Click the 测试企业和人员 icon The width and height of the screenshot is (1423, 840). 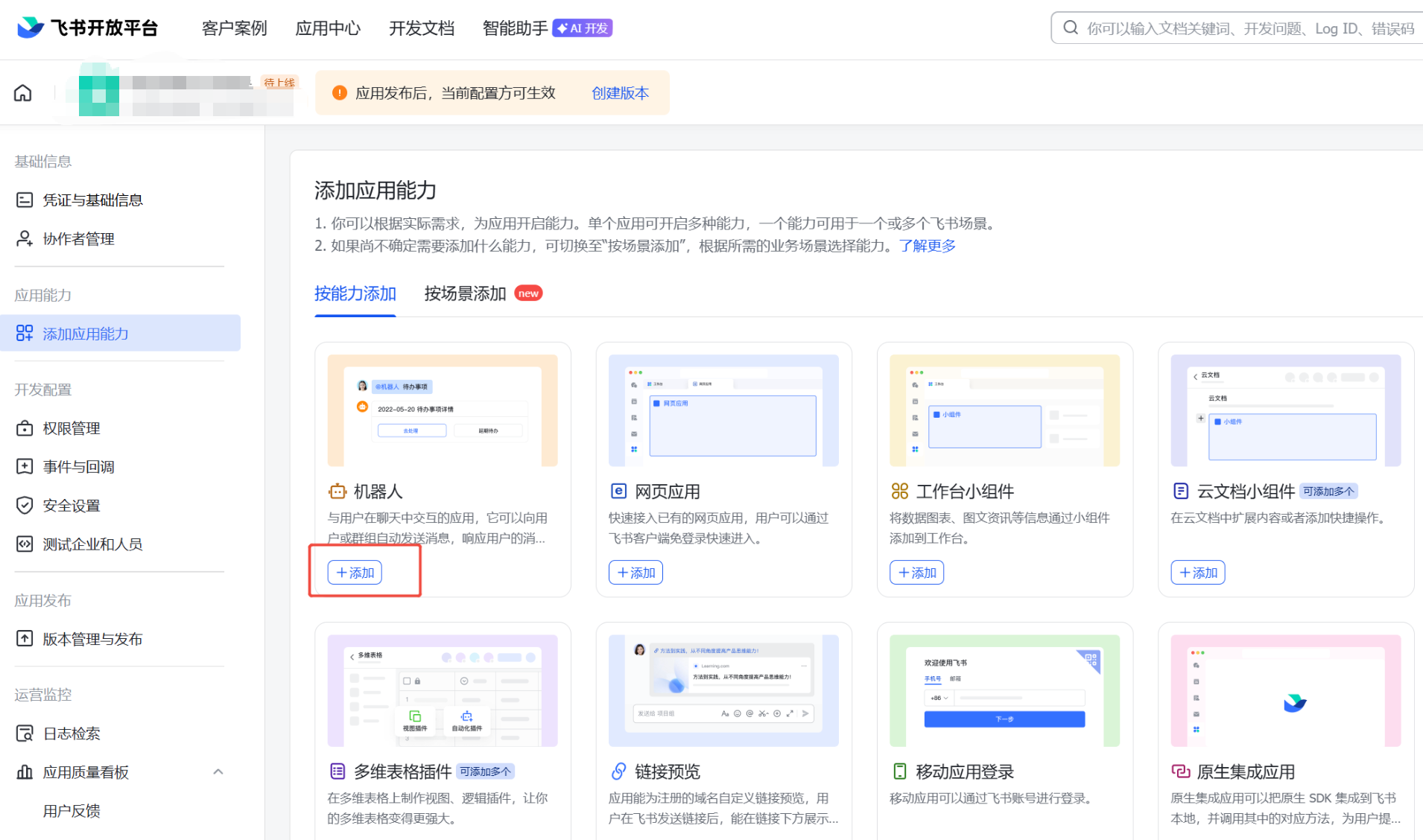pos(25,544)
